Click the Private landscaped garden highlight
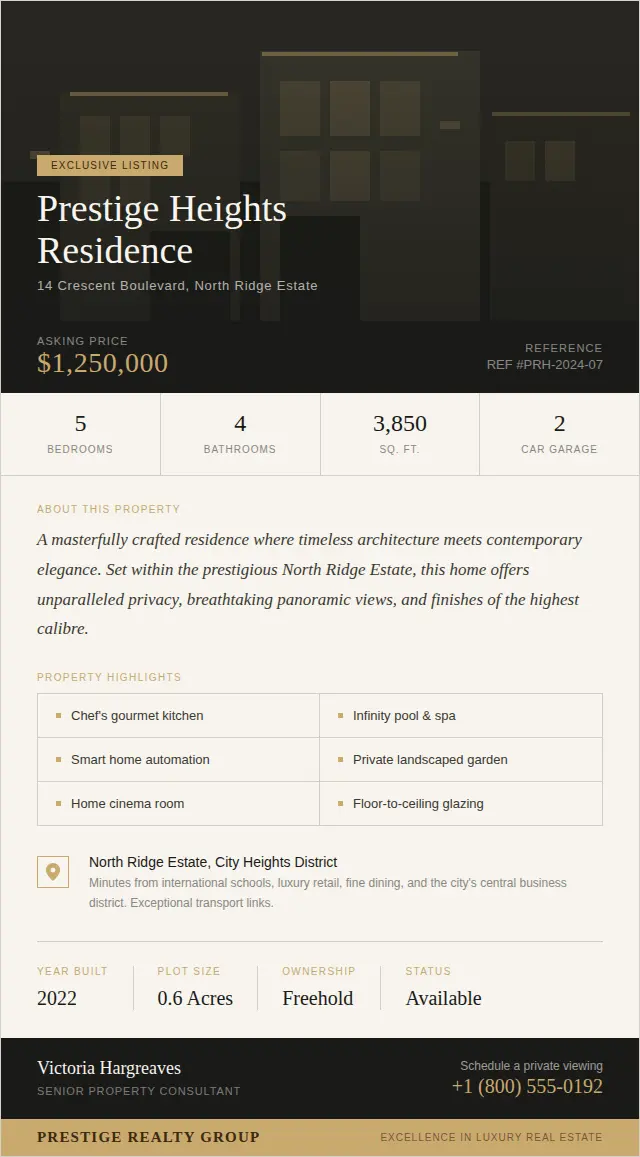Image resolution: width=640 pixels, height=1157 pixels. point(430,760)
